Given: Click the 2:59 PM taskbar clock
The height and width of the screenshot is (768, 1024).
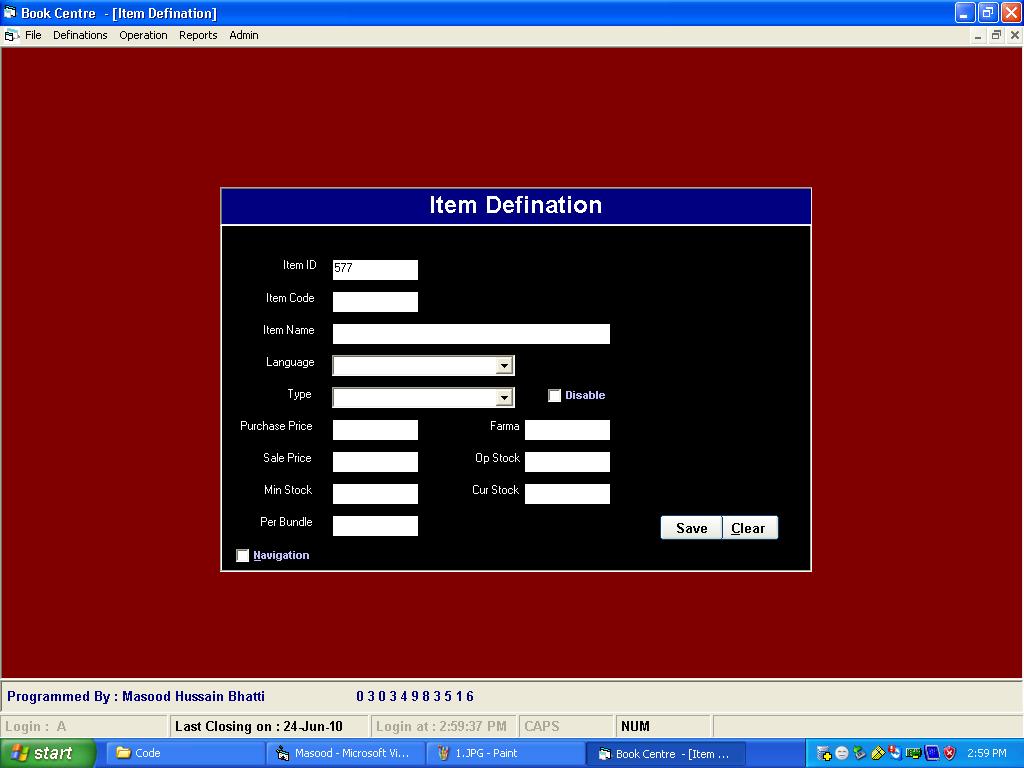Looking at the screenshot, I should pos(987,753).
